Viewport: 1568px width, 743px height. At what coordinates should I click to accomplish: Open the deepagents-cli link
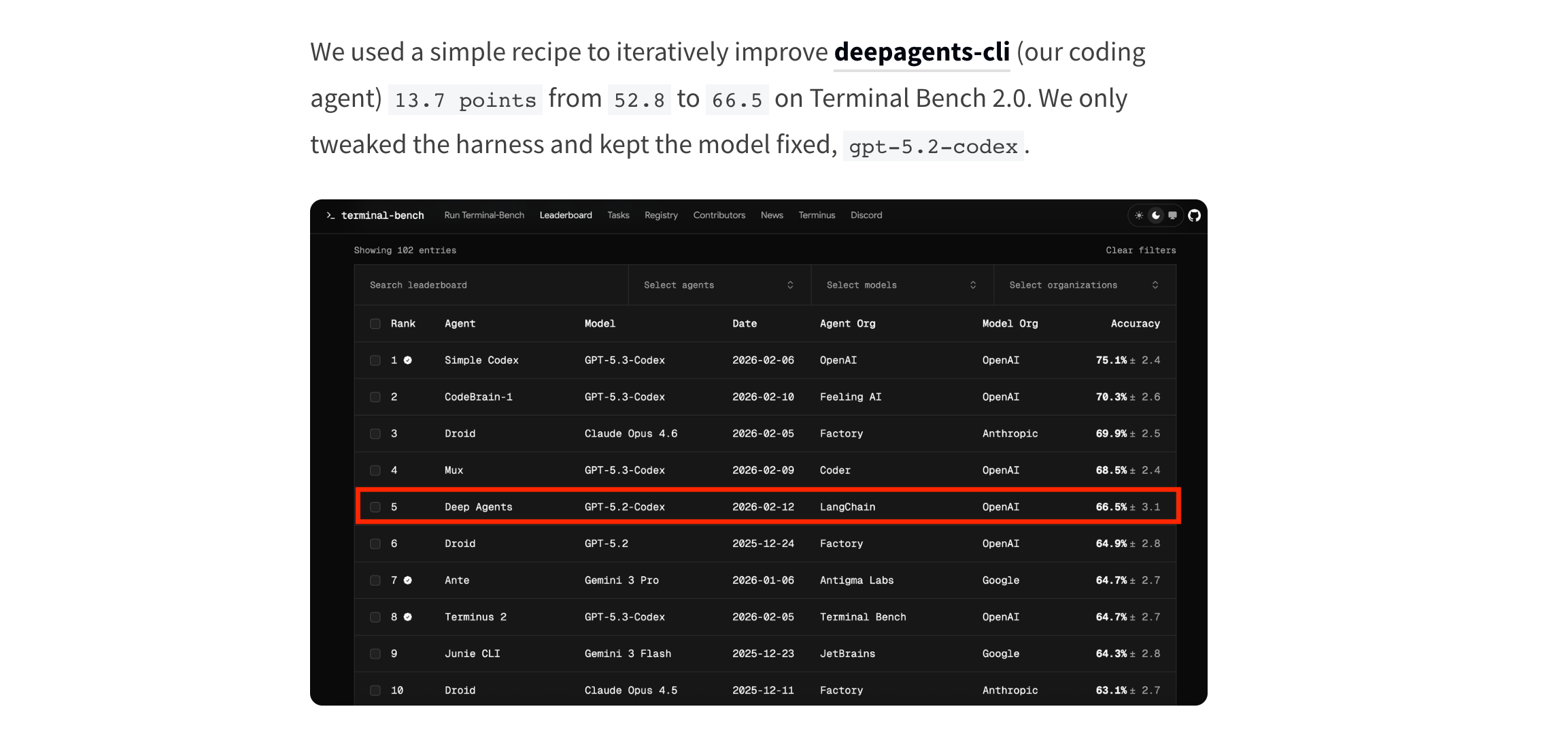921,52
